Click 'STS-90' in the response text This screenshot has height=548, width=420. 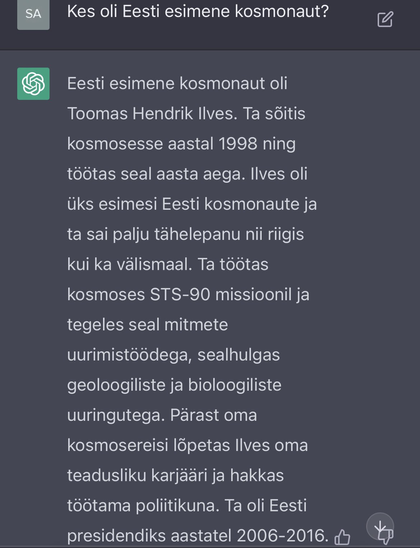click(180, 295)
